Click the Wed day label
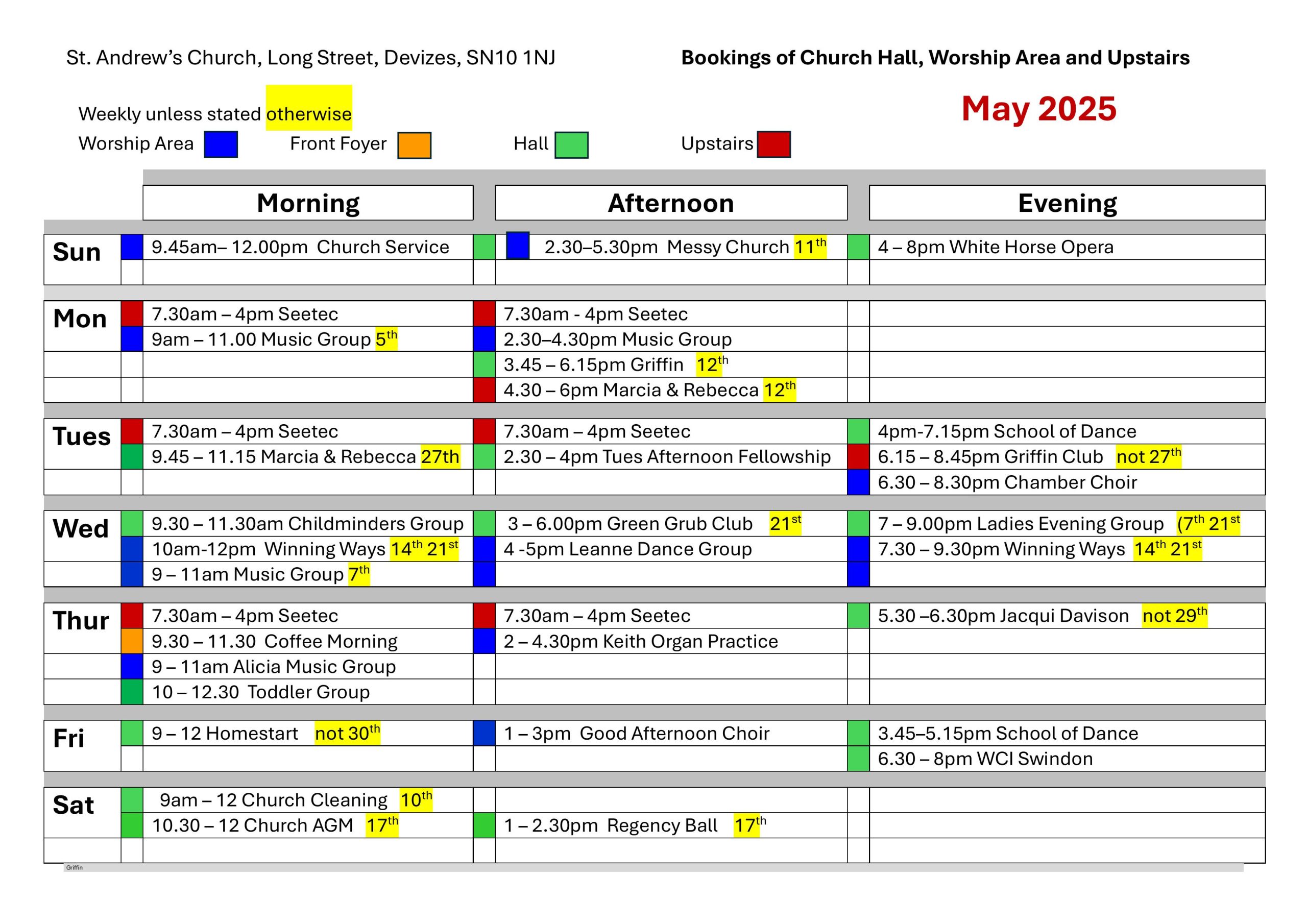This screenshot has width=1307, height=924. coord(80,528)
